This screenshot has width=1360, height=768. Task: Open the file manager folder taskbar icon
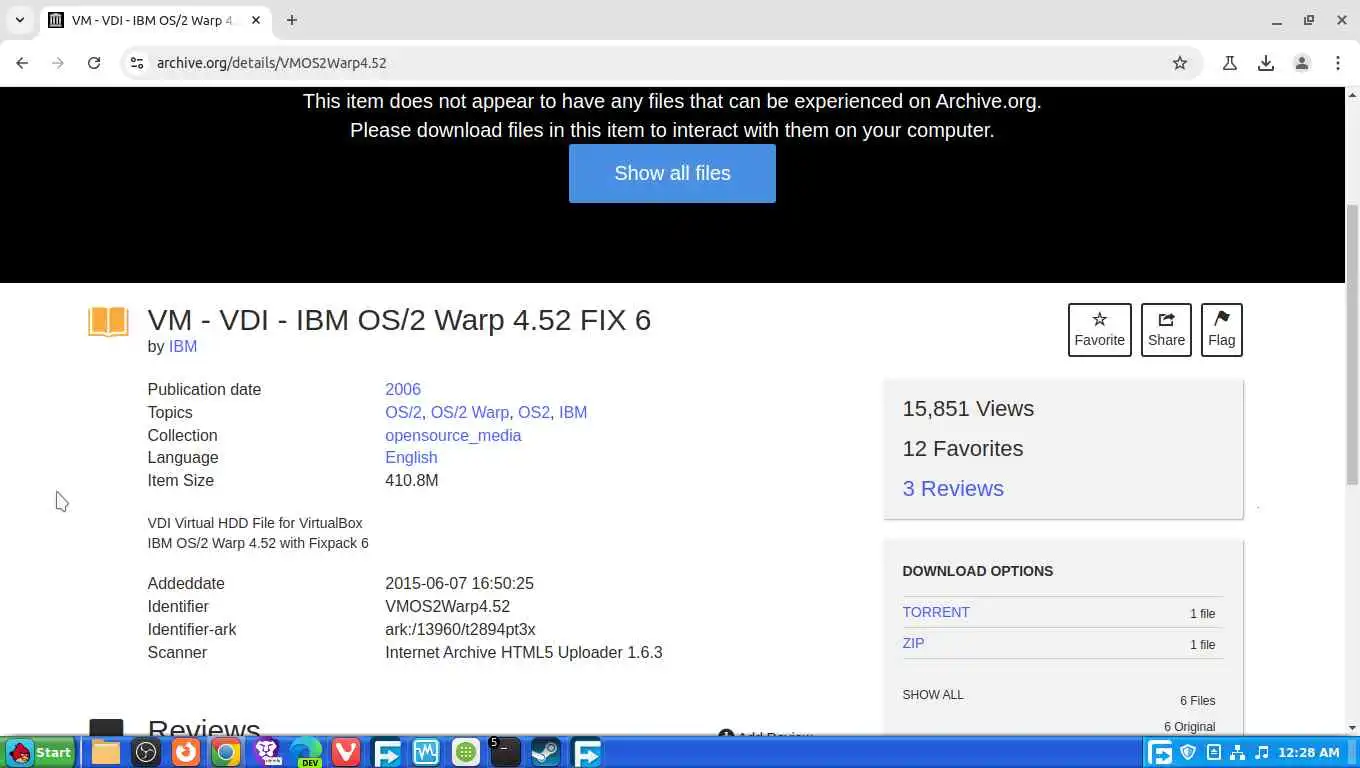pyautogui.click(x=106, y=752)
